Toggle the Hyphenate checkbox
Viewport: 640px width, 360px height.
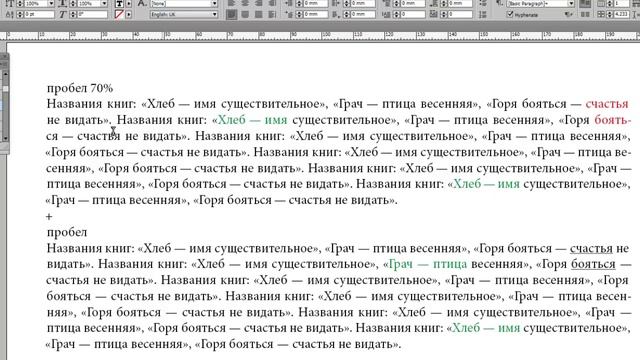pyautogui.click(x=510, y=15)
